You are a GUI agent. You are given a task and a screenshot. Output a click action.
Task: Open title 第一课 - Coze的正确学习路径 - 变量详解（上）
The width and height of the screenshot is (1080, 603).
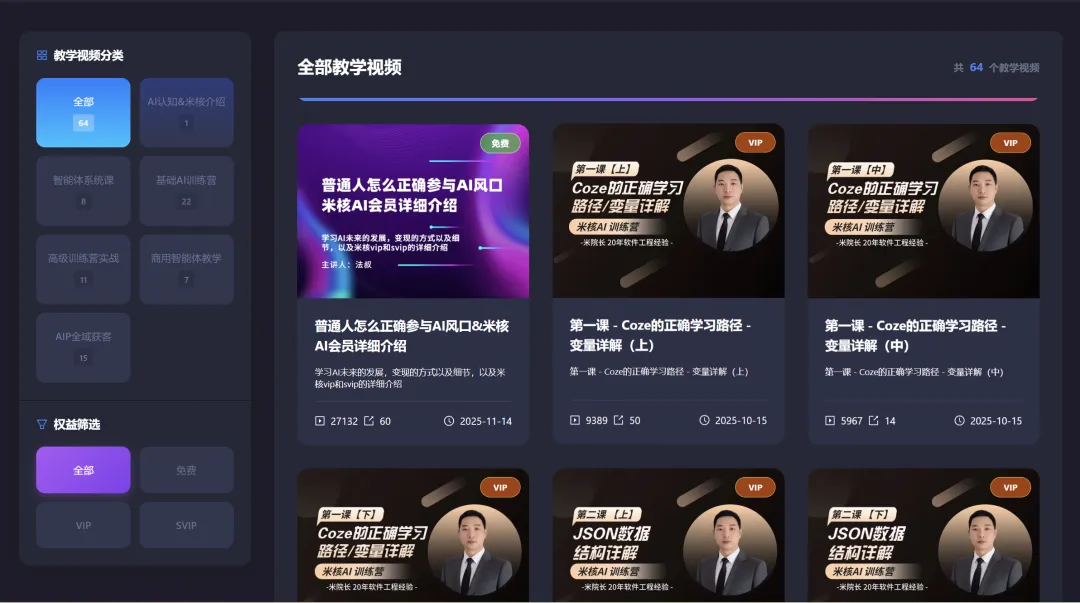click(x=660, y=335)
